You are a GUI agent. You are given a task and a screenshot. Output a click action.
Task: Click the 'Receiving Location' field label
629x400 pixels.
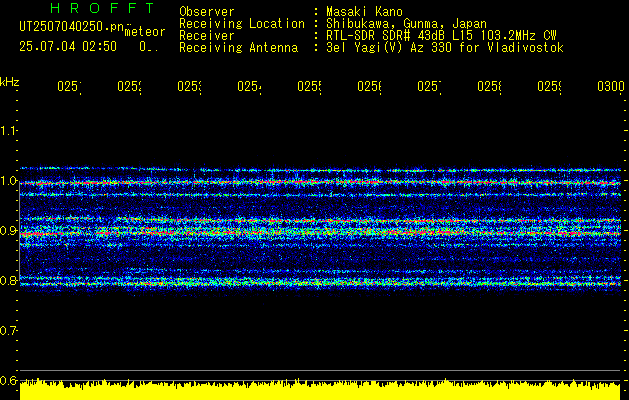pyautogui.click(x=242, y=24)
